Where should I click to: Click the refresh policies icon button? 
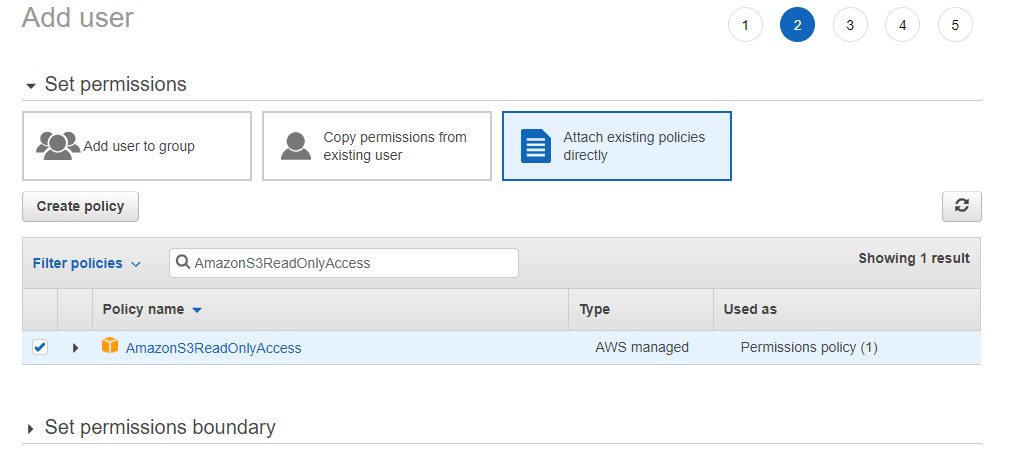pos(961,206)
